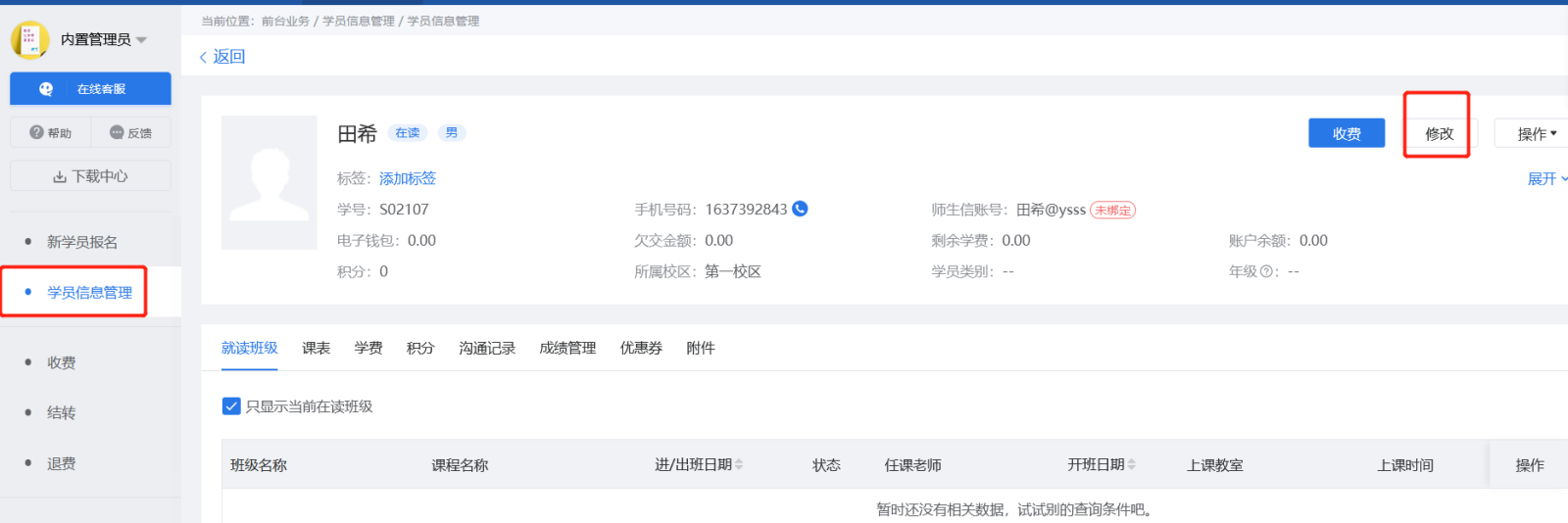Open 退费 sidebar menu item
This screenshot has width=1568, height=523.
click(61, 463)
